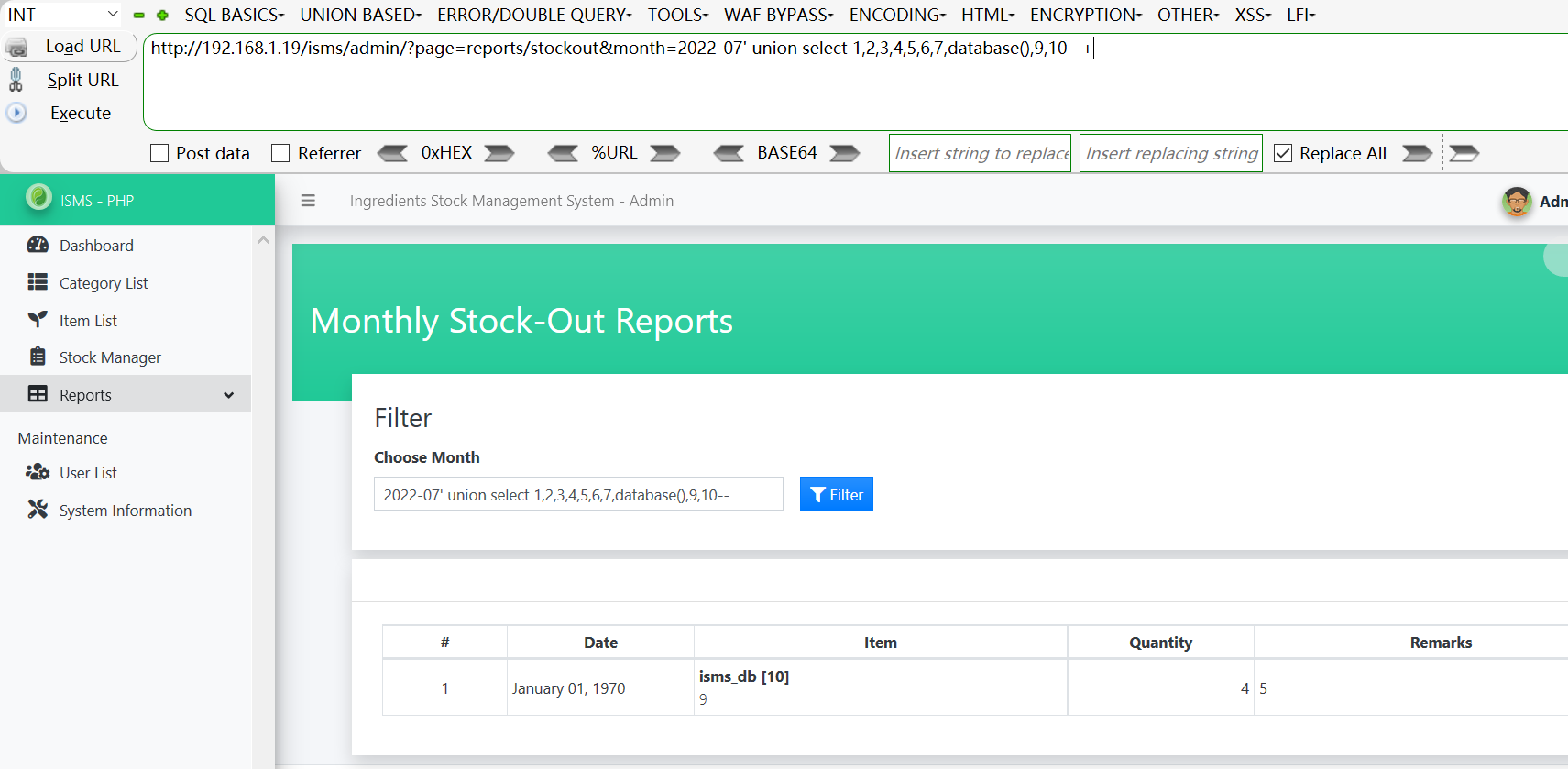Click the System Information tools icon

(x=38, y=510)
